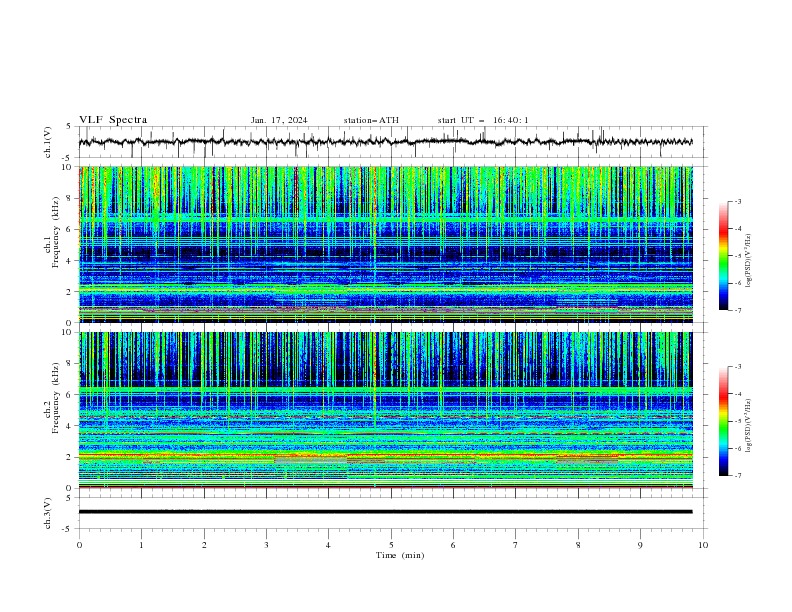
Task: Click time axis tick label "2"
Action: coord(204,545)
